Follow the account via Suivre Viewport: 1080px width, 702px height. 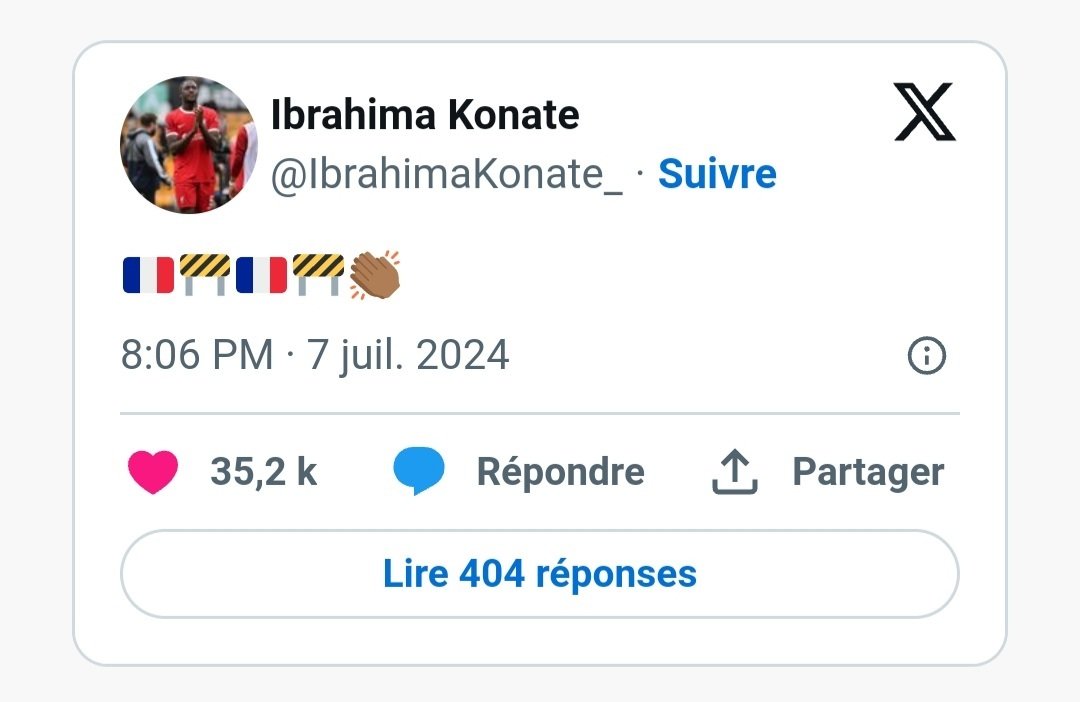pos(717,174)
